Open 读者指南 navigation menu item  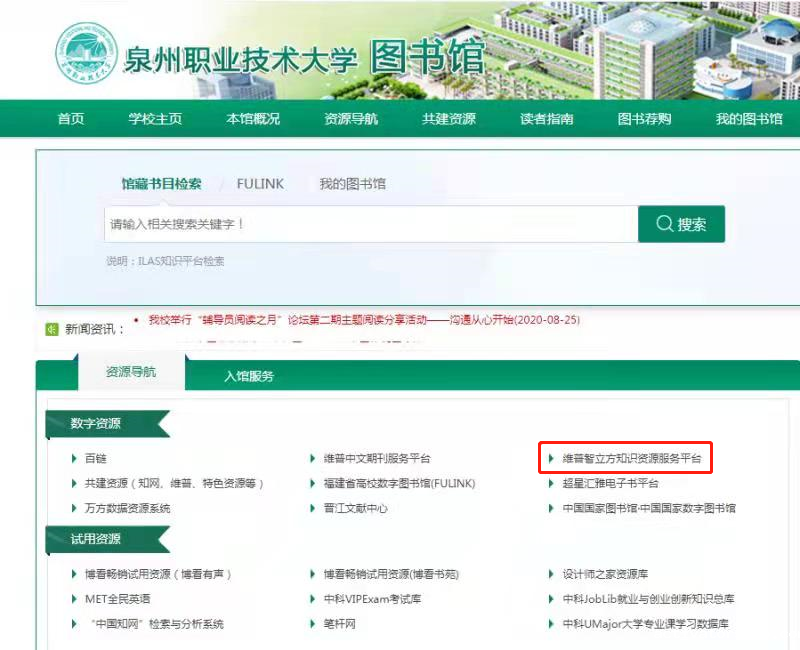(x=547, y=119)
